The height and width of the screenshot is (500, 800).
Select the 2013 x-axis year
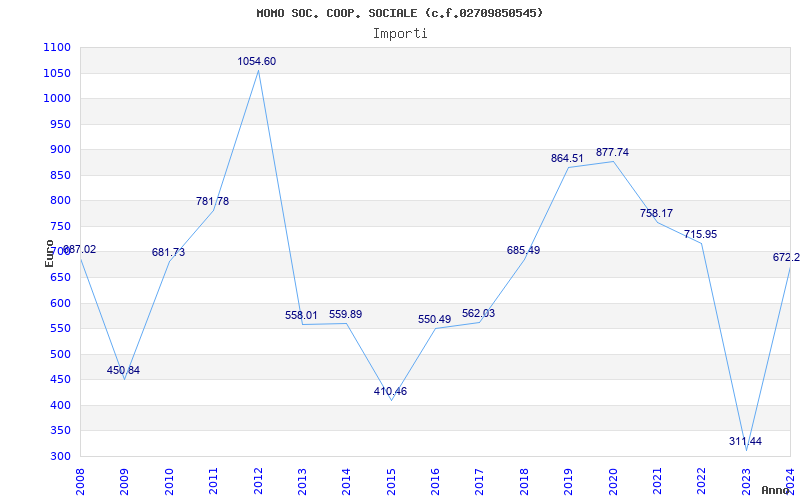(x=302, y=480)
